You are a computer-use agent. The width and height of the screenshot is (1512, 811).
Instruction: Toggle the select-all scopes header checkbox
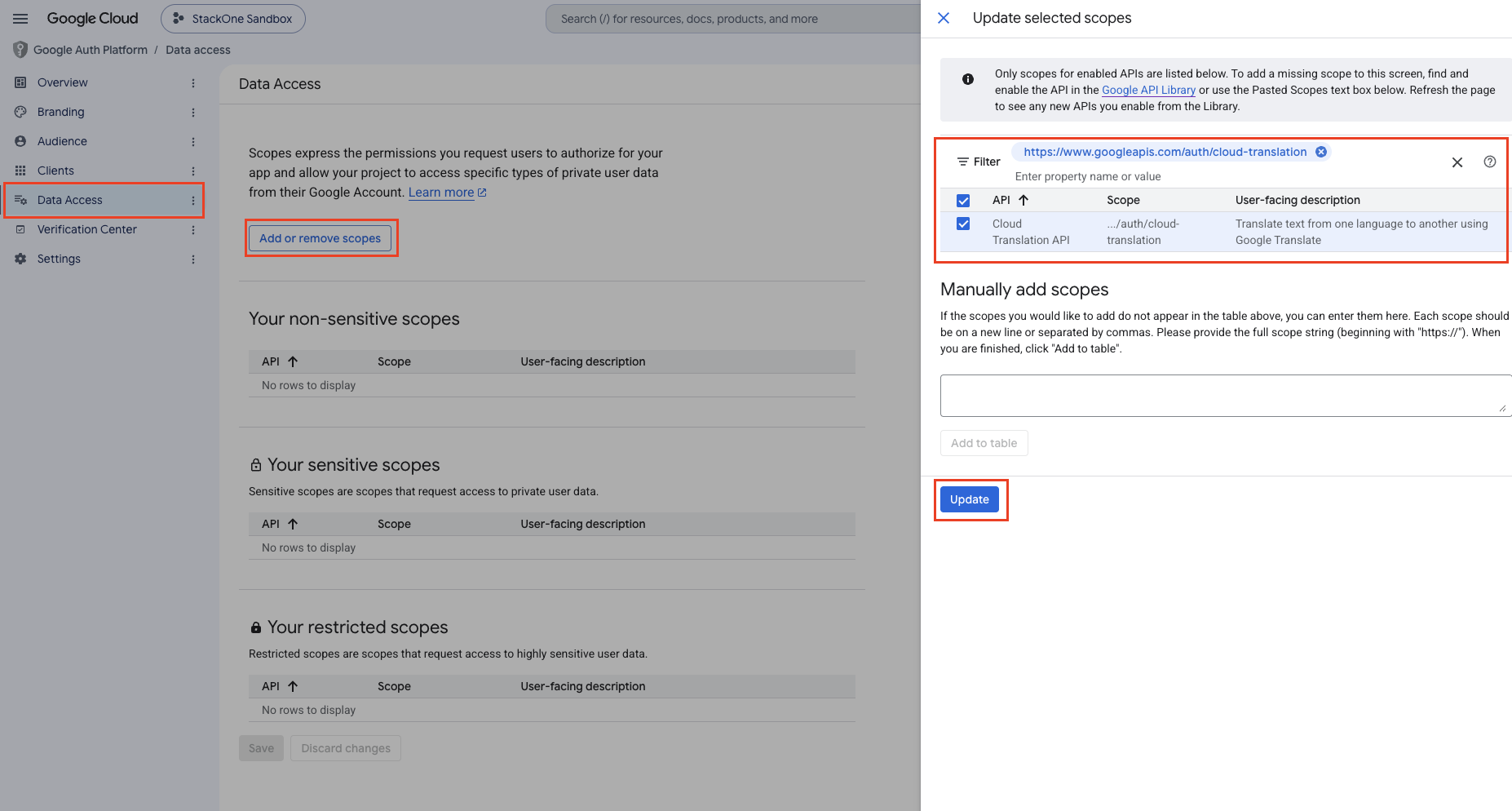point(963,201)
